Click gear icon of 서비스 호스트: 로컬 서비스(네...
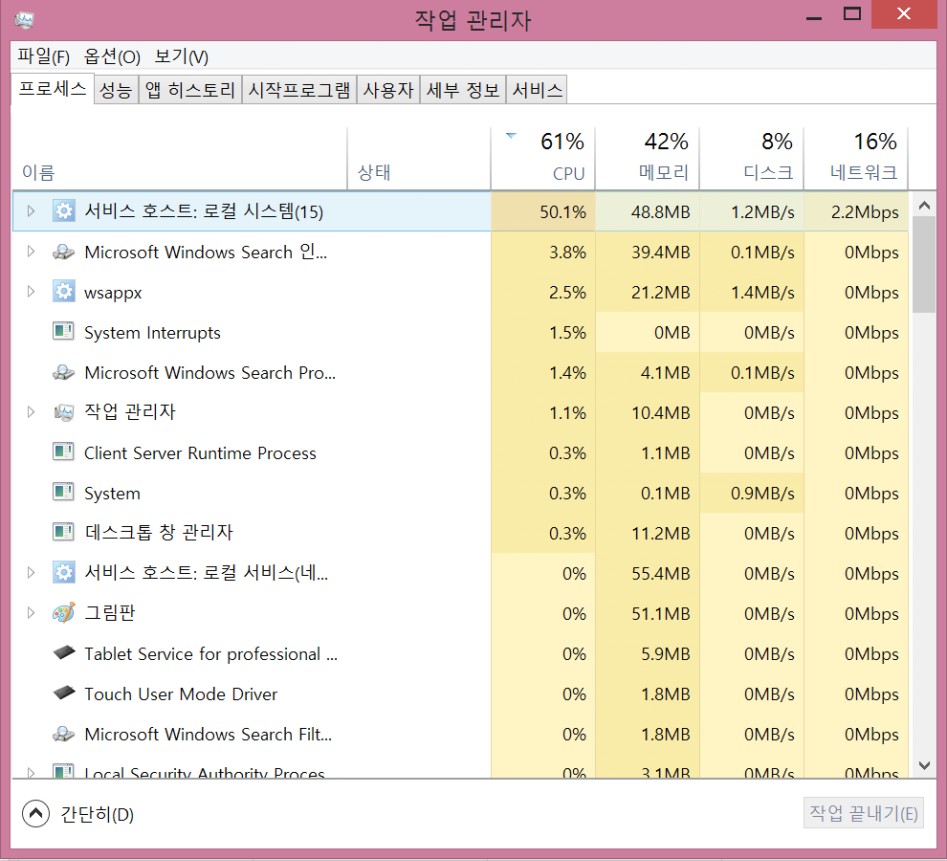This screenshot has height=861, width=947. tap(63, 572)
